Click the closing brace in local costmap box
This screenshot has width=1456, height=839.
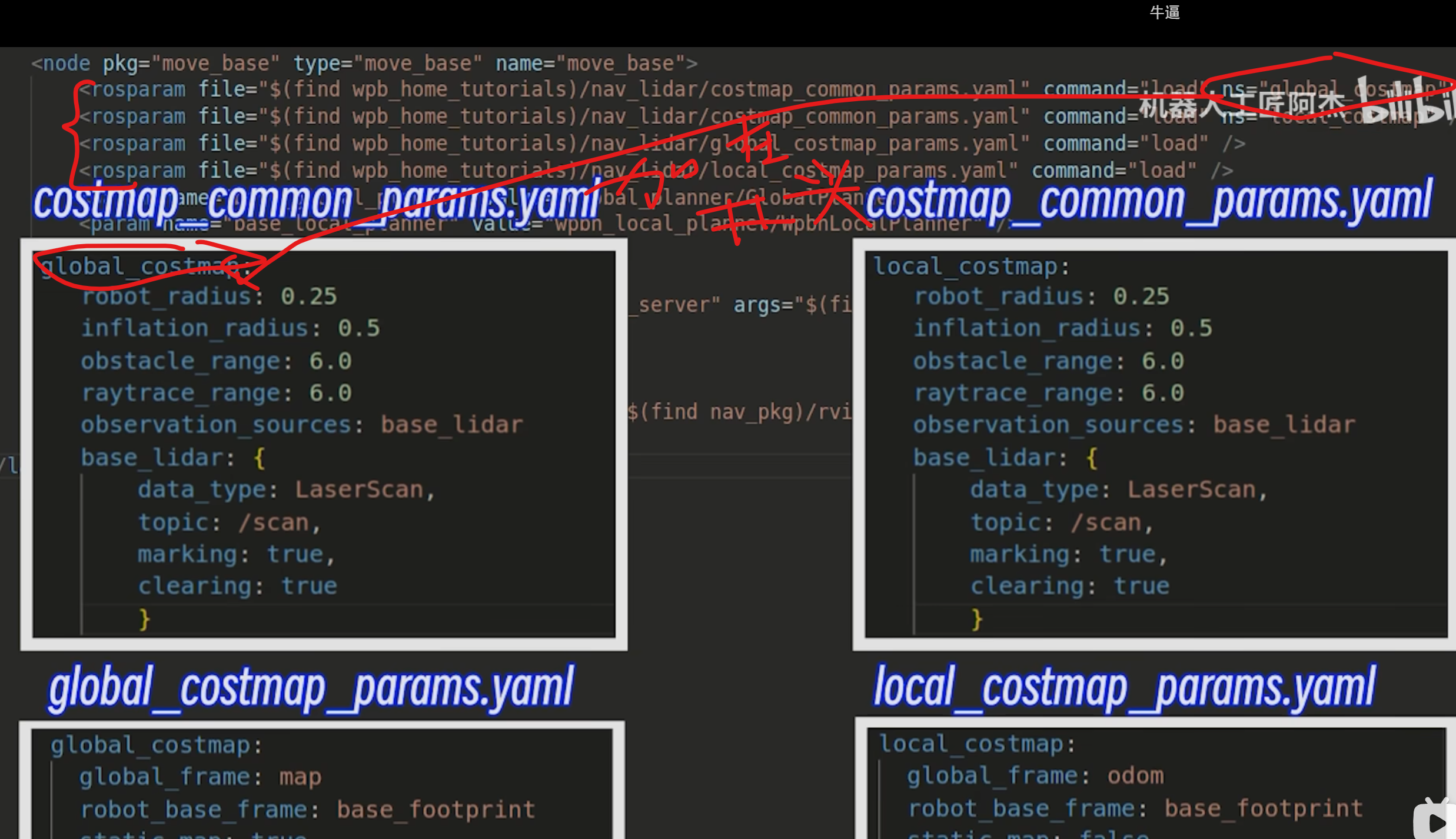tap(976, 619)
